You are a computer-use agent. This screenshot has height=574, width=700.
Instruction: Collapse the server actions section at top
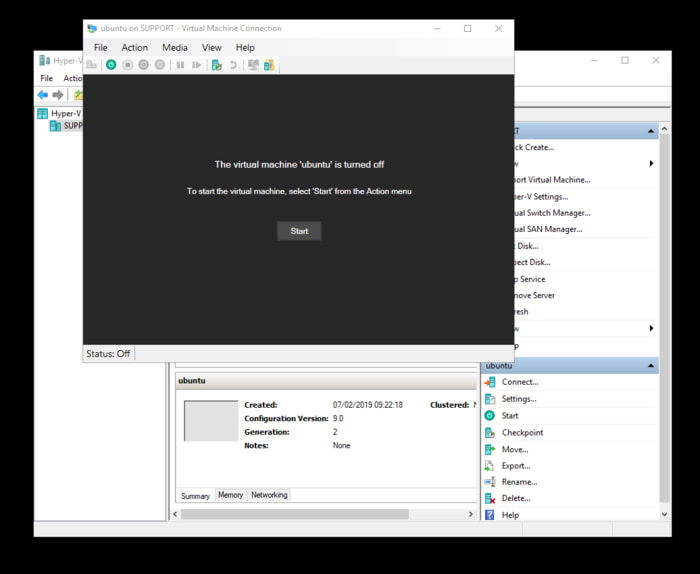[x=650, y=131]
